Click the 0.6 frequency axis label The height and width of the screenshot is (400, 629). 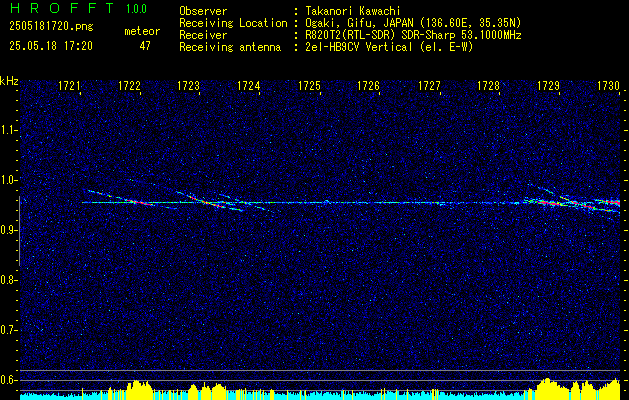click(x=8, y=380)
